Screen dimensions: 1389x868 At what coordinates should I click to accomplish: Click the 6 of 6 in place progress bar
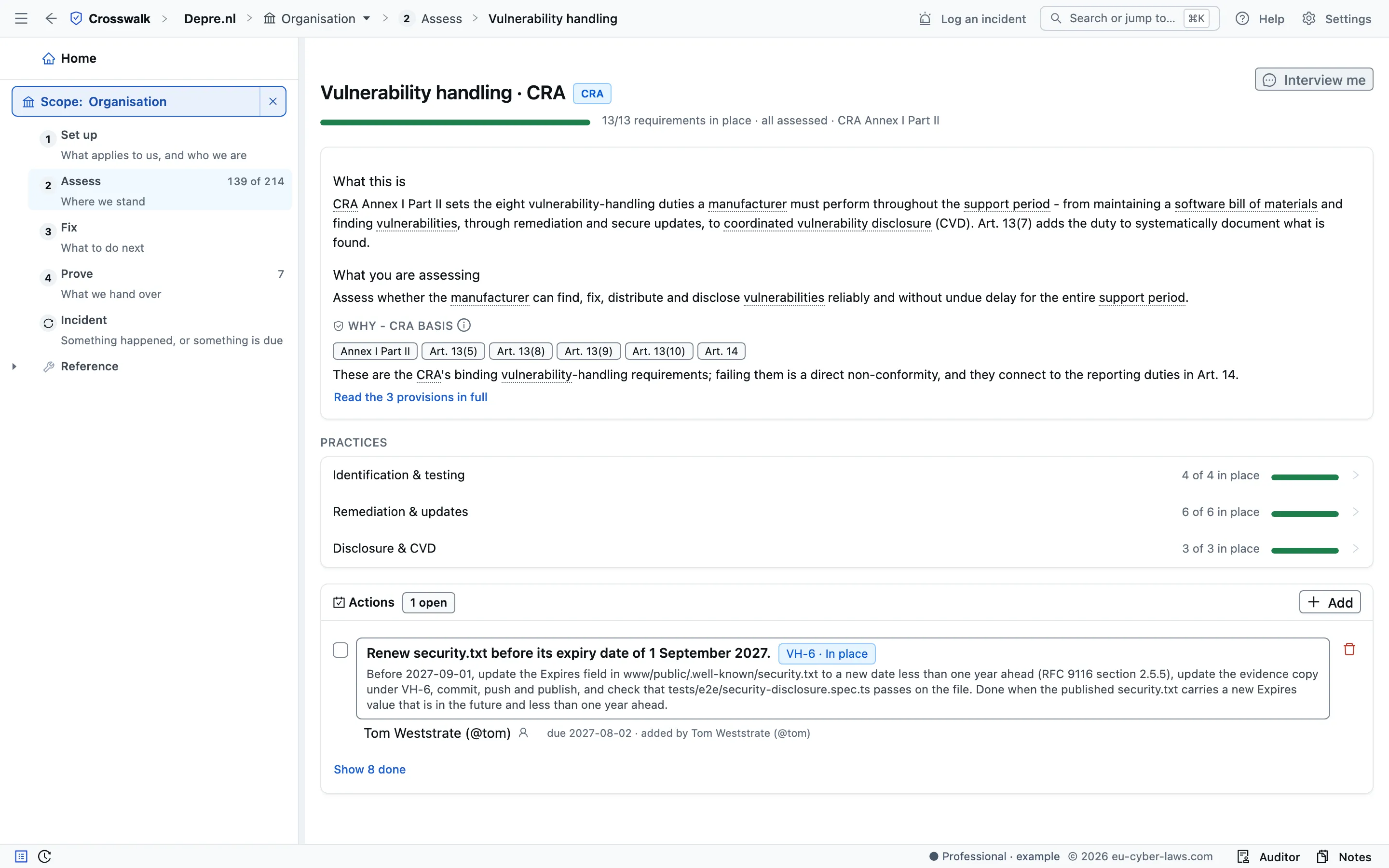pos(1305,514)
